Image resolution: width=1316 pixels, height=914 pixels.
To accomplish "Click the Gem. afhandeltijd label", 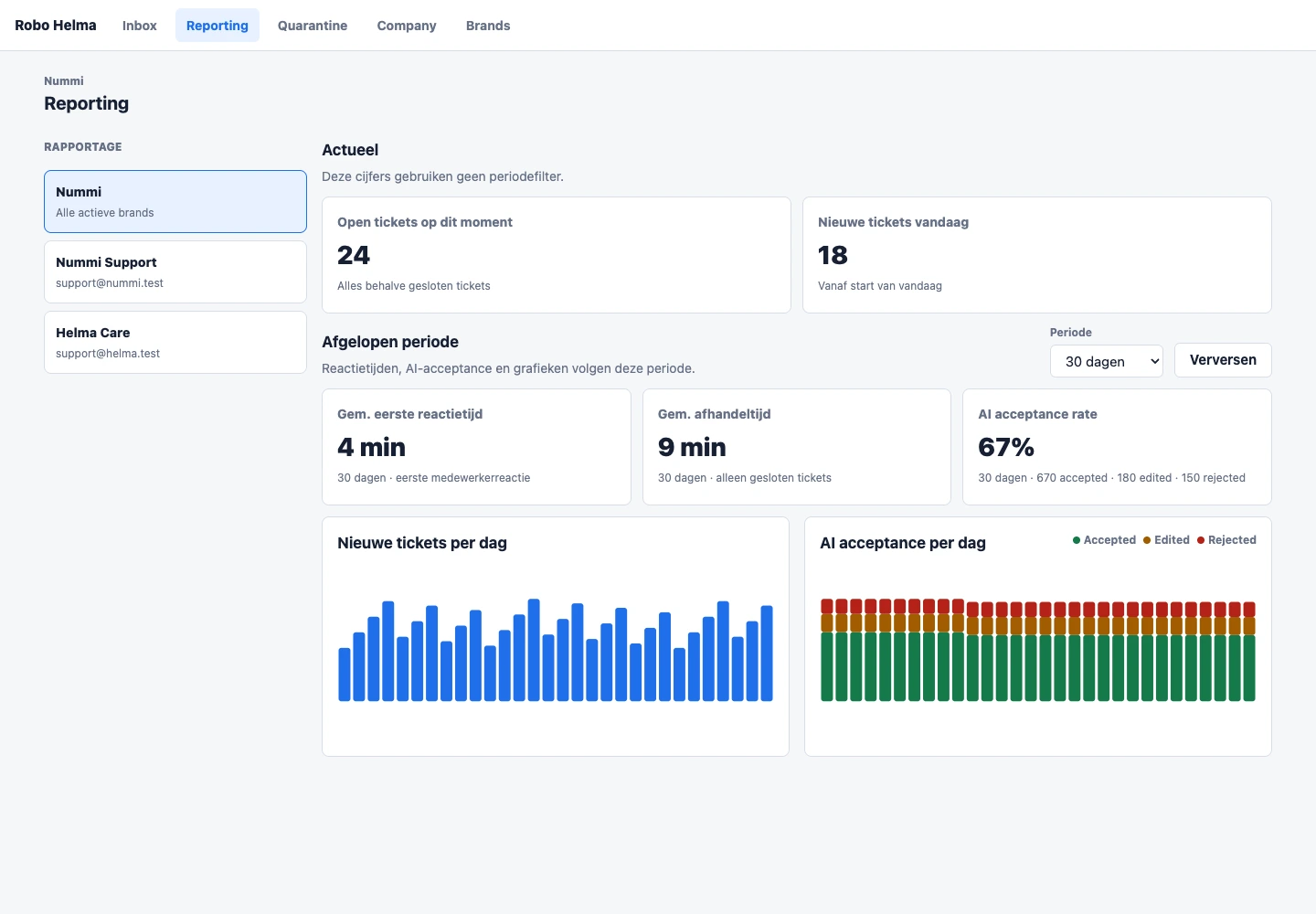I will click(x=715, y=414).
